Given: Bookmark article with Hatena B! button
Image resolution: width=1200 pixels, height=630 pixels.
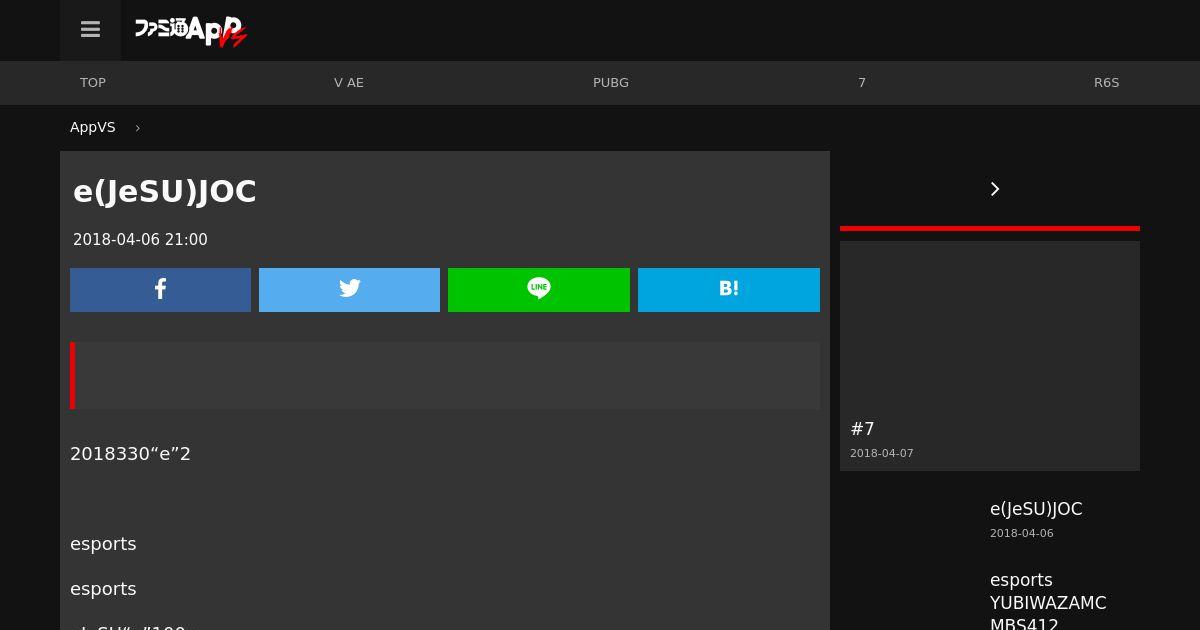Looking at the screenshot, I should tap(729, 289).
